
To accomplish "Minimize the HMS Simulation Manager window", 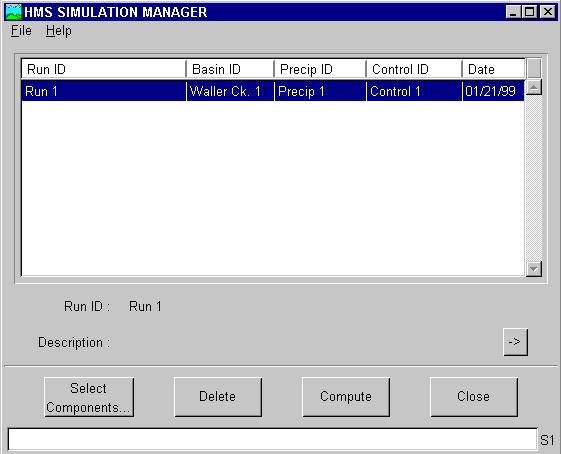I will click(x=513, y=12).
